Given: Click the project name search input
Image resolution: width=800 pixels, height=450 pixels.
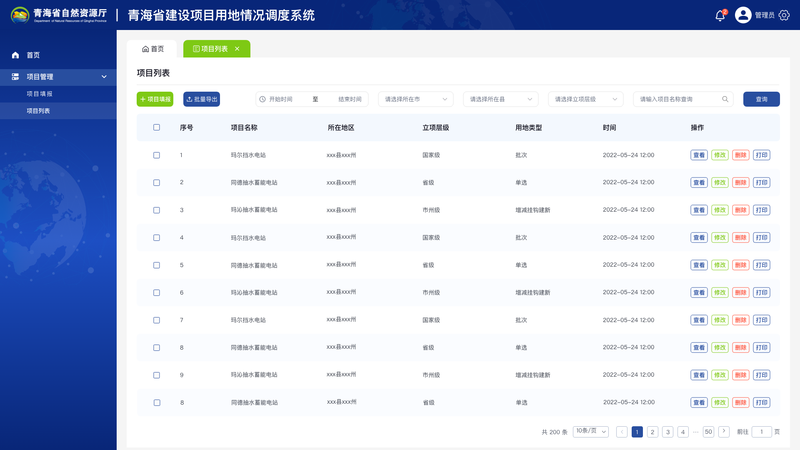Looking at the screenshot, I should (683, 99).
